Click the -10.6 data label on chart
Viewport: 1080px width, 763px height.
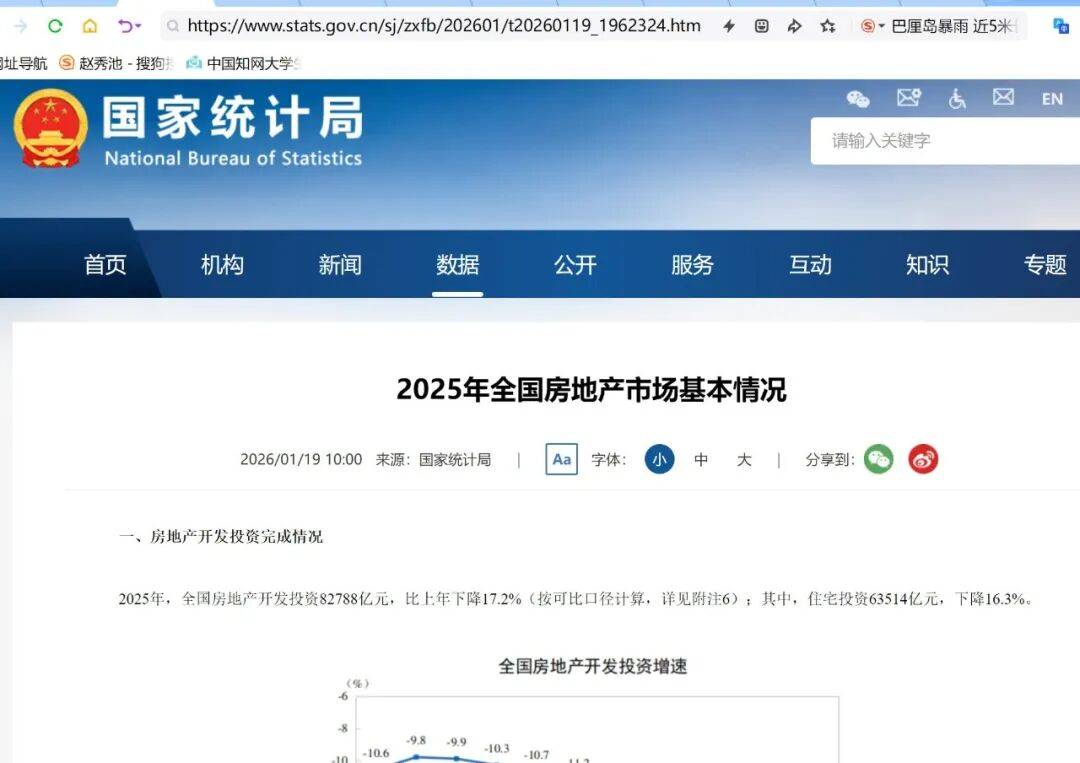click(376, 753)
